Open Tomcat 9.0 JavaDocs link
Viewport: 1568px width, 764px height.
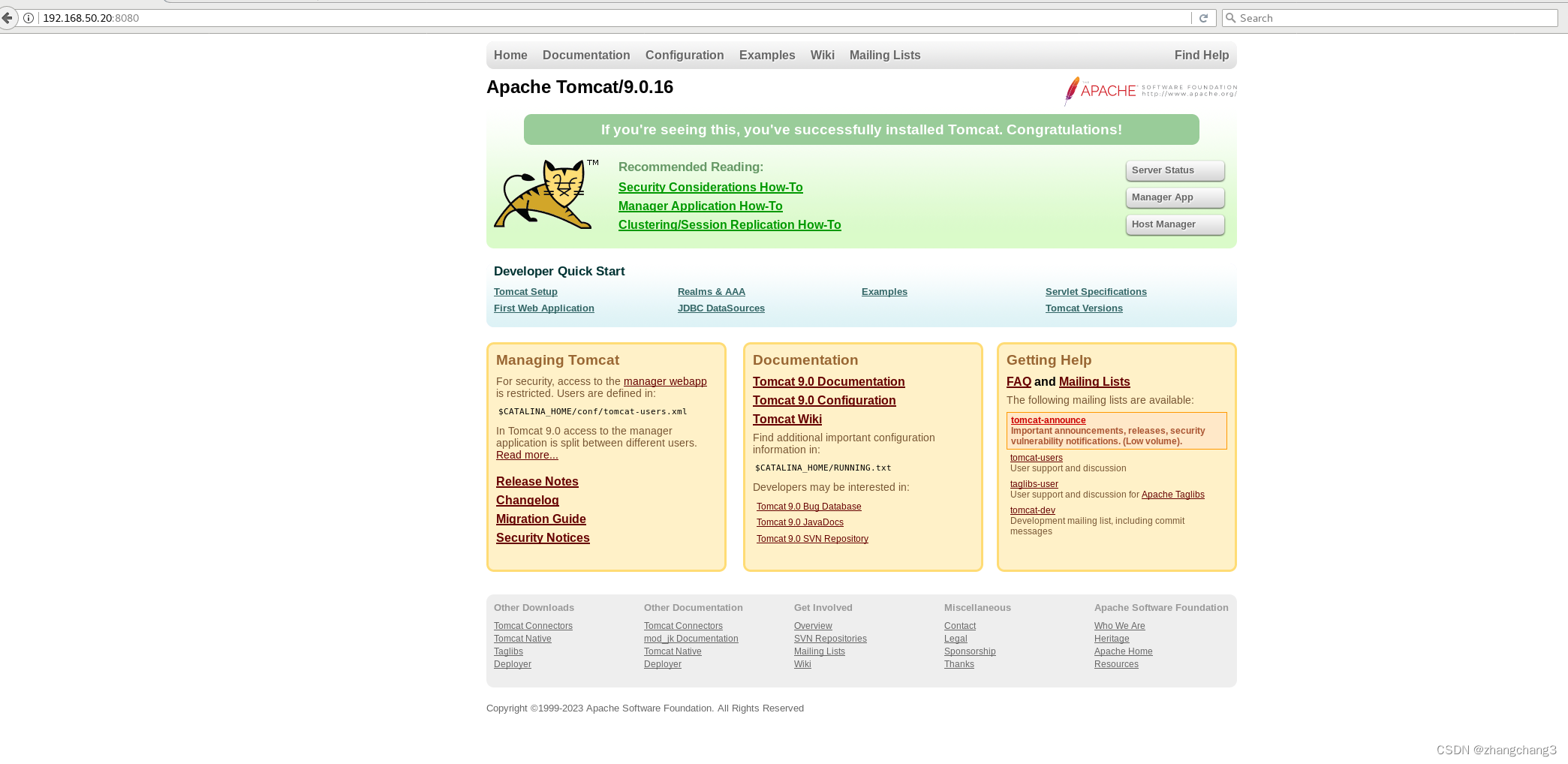coord(800,522)
